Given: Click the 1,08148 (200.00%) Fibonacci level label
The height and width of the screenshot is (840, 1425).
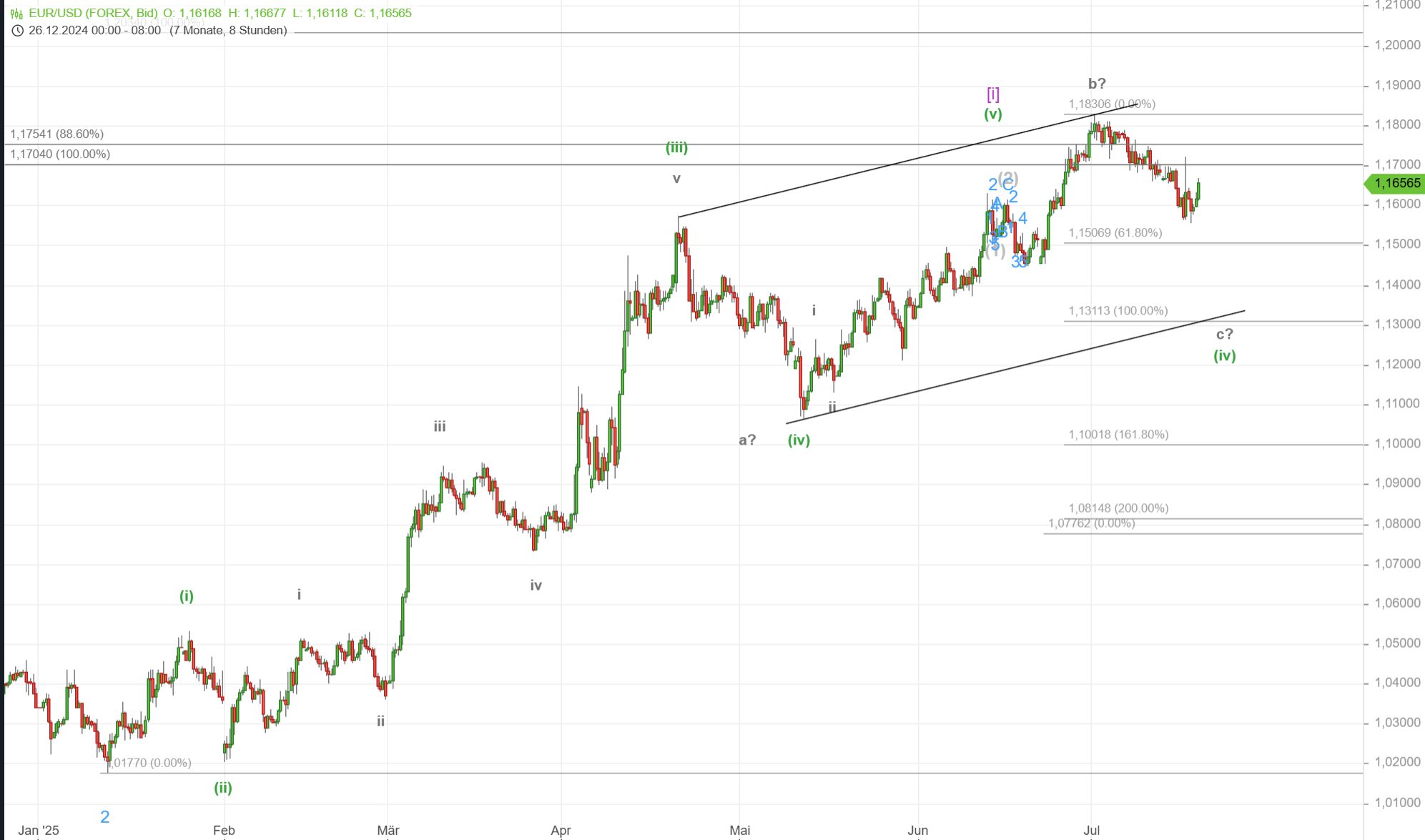Looking at the screenshot, I should [1118, 508].
